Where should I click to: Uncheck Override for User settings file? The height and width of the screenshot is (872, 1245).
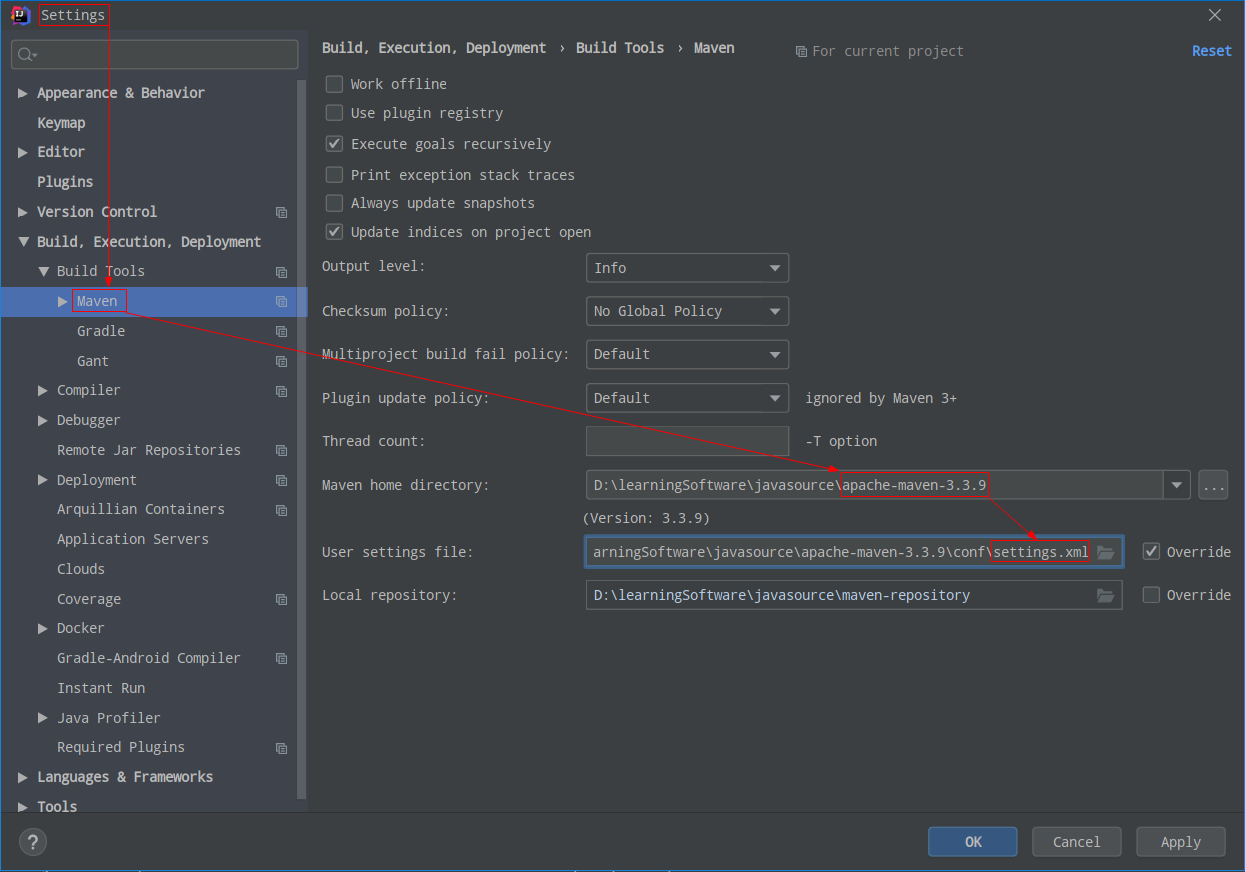[1151, 552]
